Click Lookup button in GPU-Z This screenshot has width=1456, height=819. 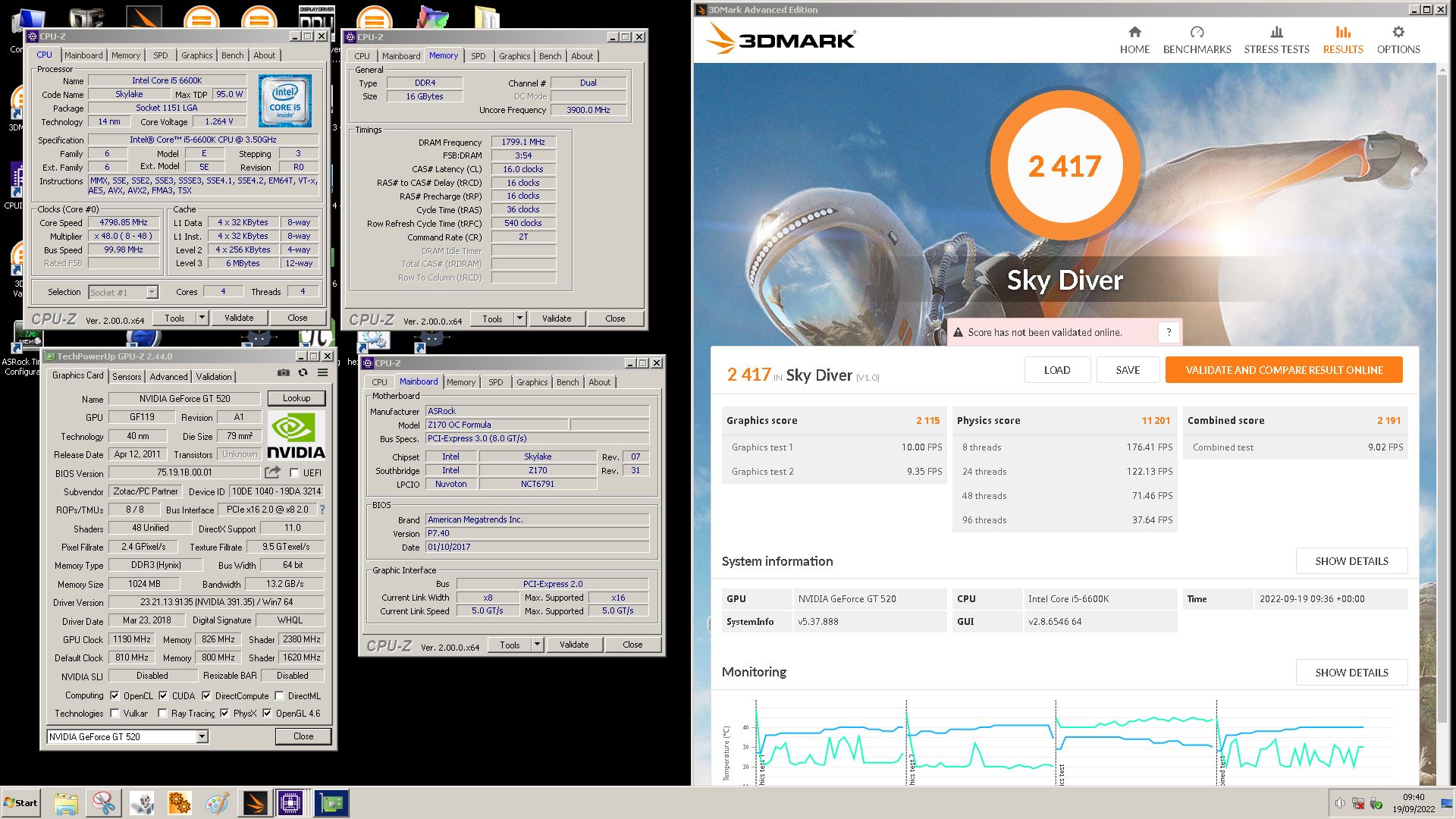(x=297, y=398)
